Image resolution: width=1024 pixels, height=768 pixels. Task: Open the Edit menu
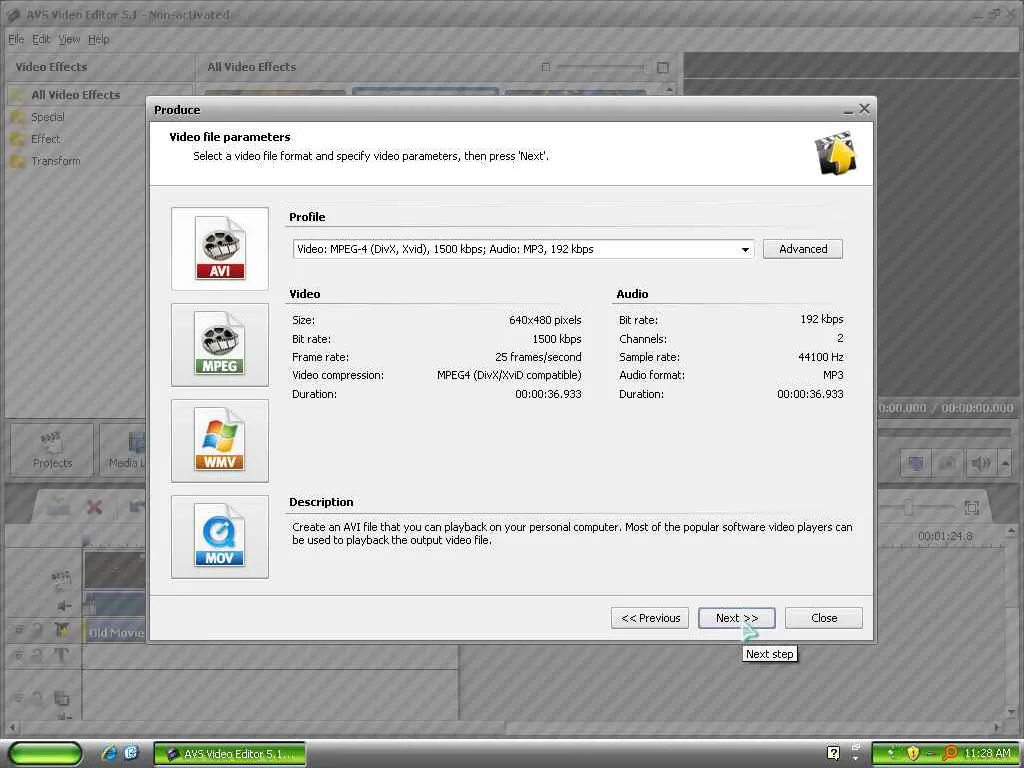pos(41,39)
